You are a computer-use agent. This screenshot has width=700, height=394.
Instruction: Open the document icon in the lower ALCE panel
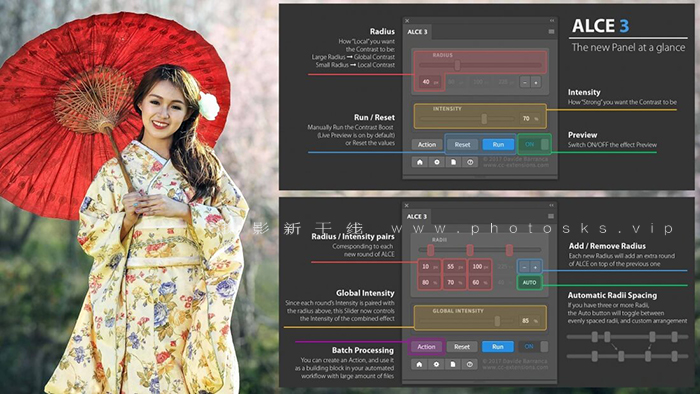(453, 365)
